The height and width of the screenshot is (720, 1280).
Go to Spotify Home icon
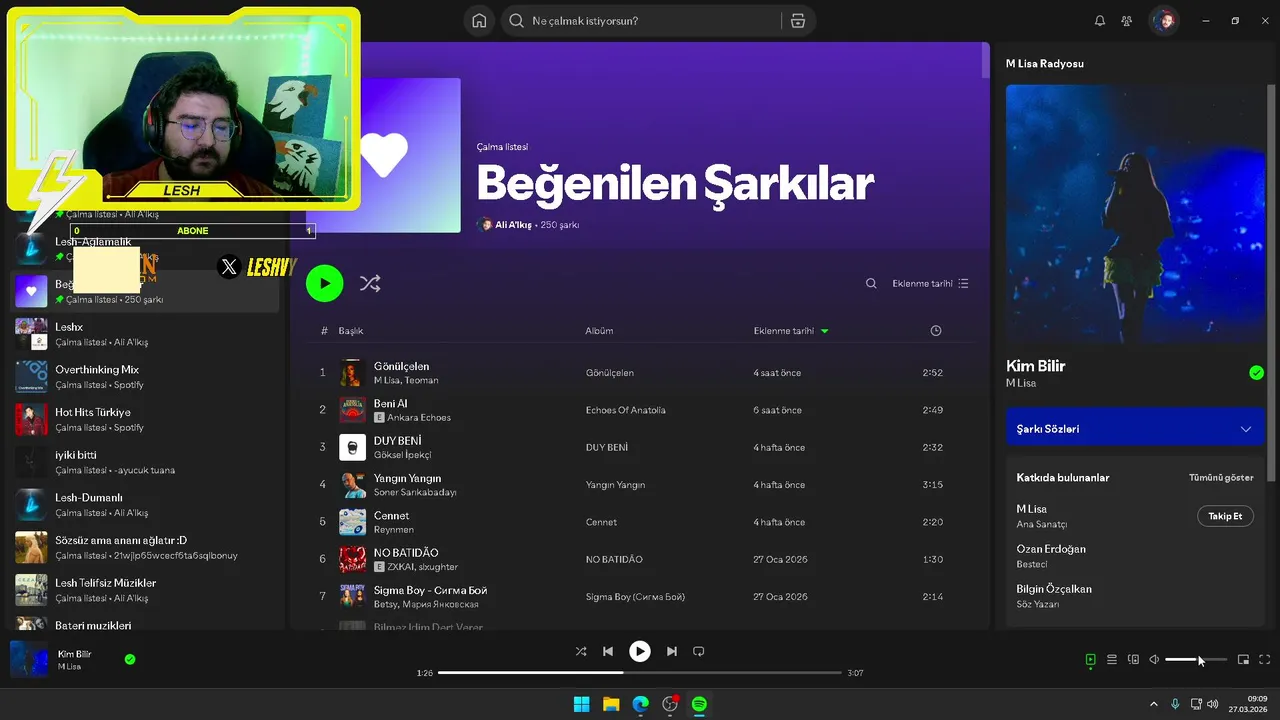pos(479,21)
